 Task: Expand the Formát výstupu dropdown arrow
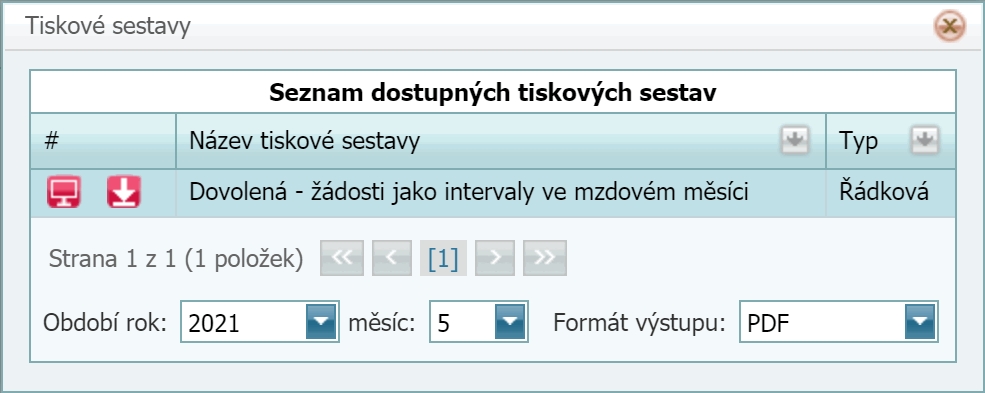tap(920, 323)
